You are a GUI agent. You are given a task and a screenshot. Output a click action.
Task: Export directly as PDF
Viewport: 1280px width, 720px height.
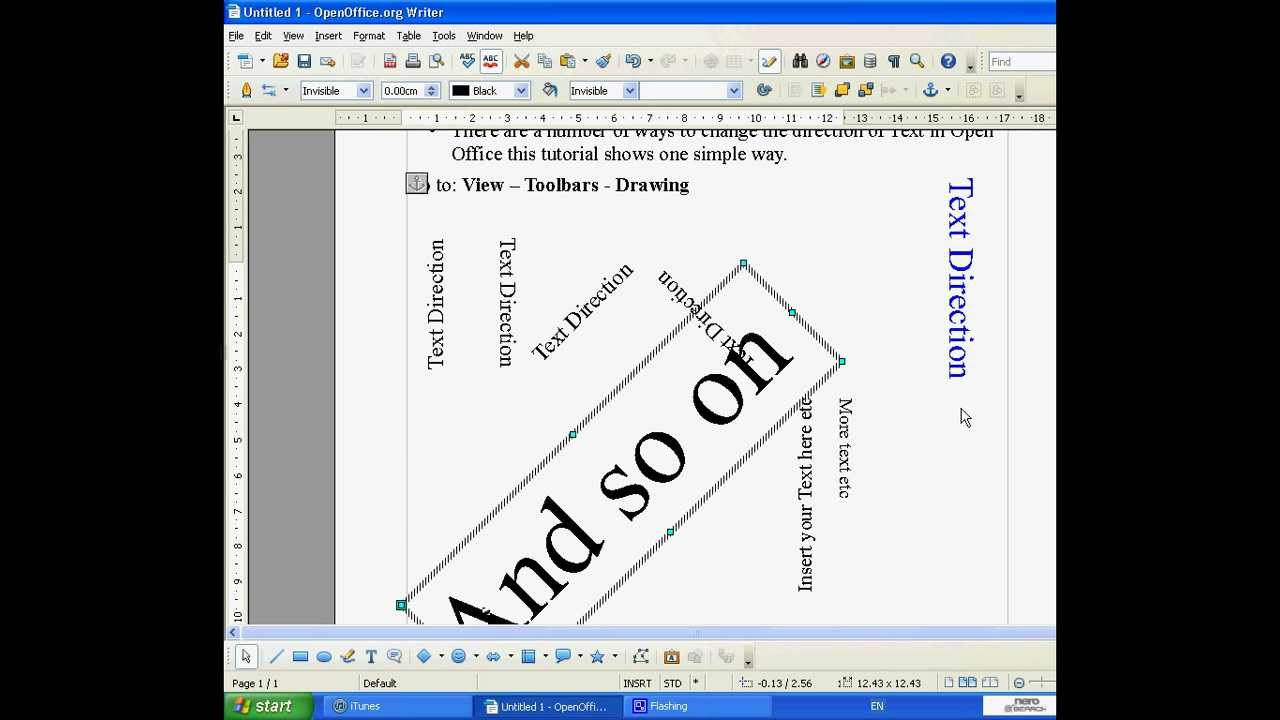[x=390, y=62]
